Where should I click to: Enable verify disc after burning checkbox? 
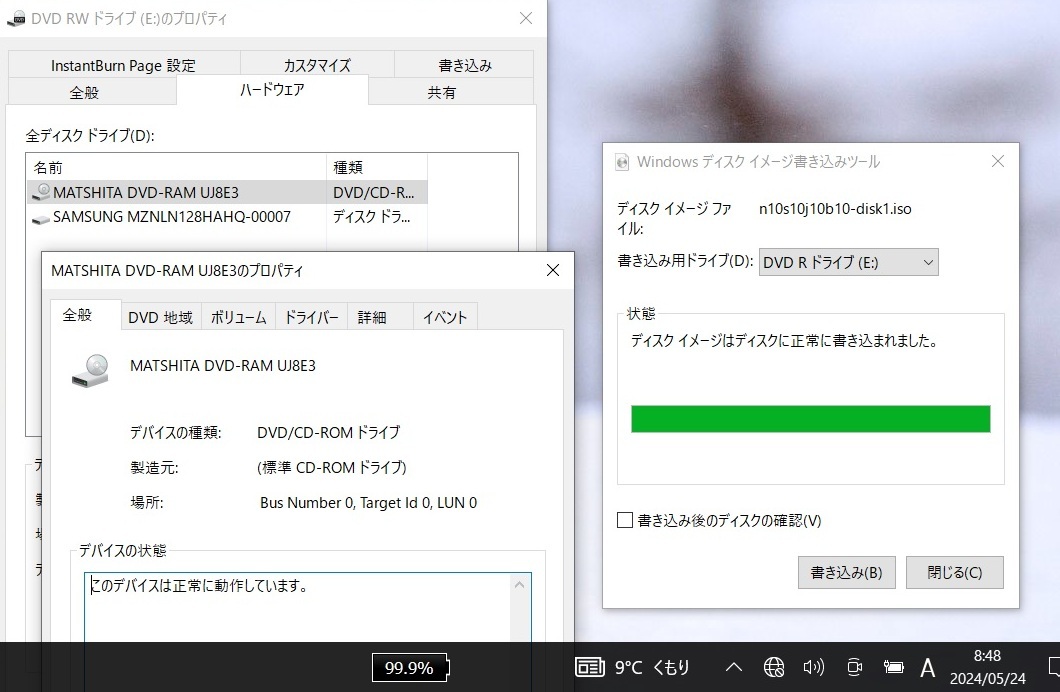tap(625, 520)
